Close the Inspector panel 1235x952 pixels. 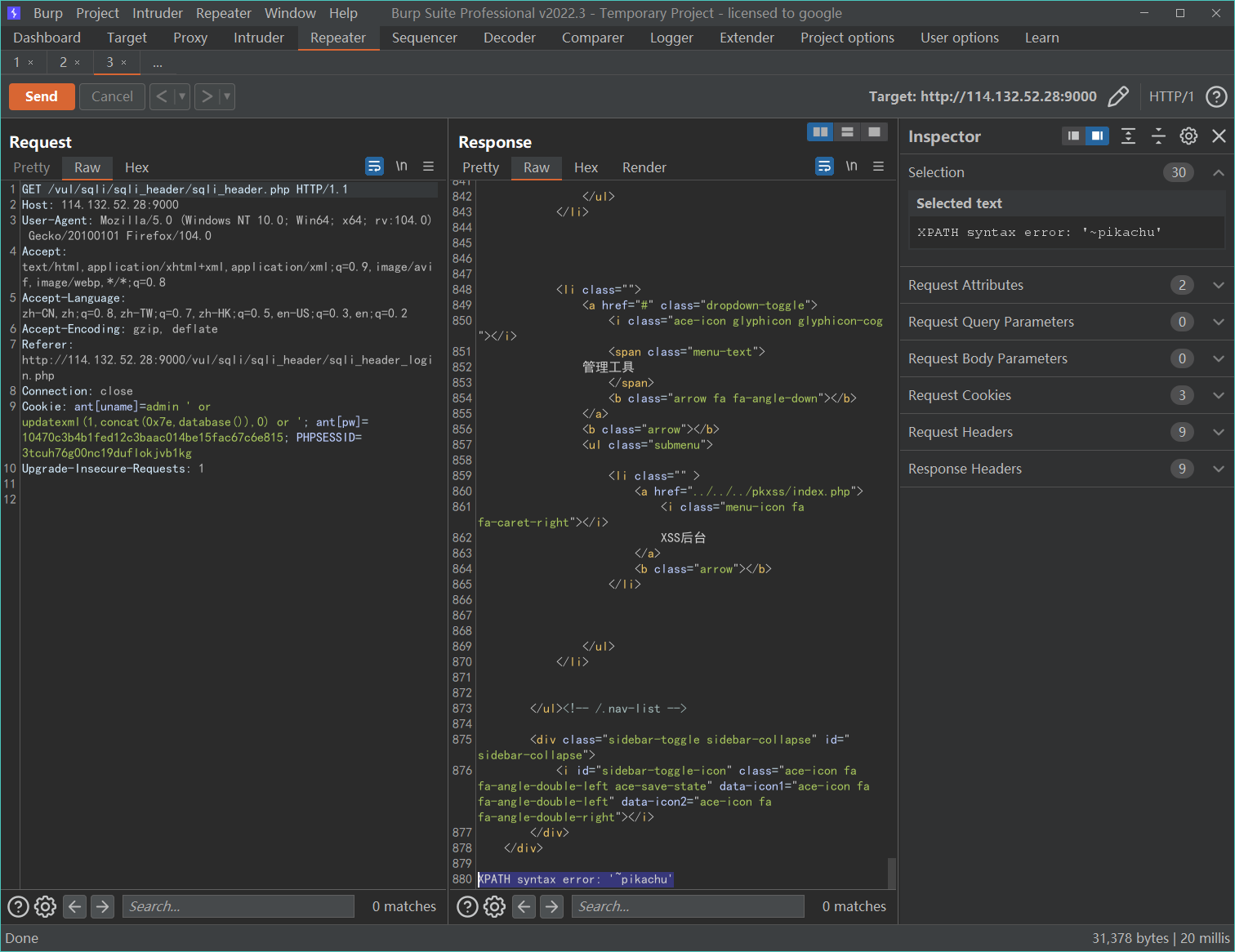click(1219, 136)
